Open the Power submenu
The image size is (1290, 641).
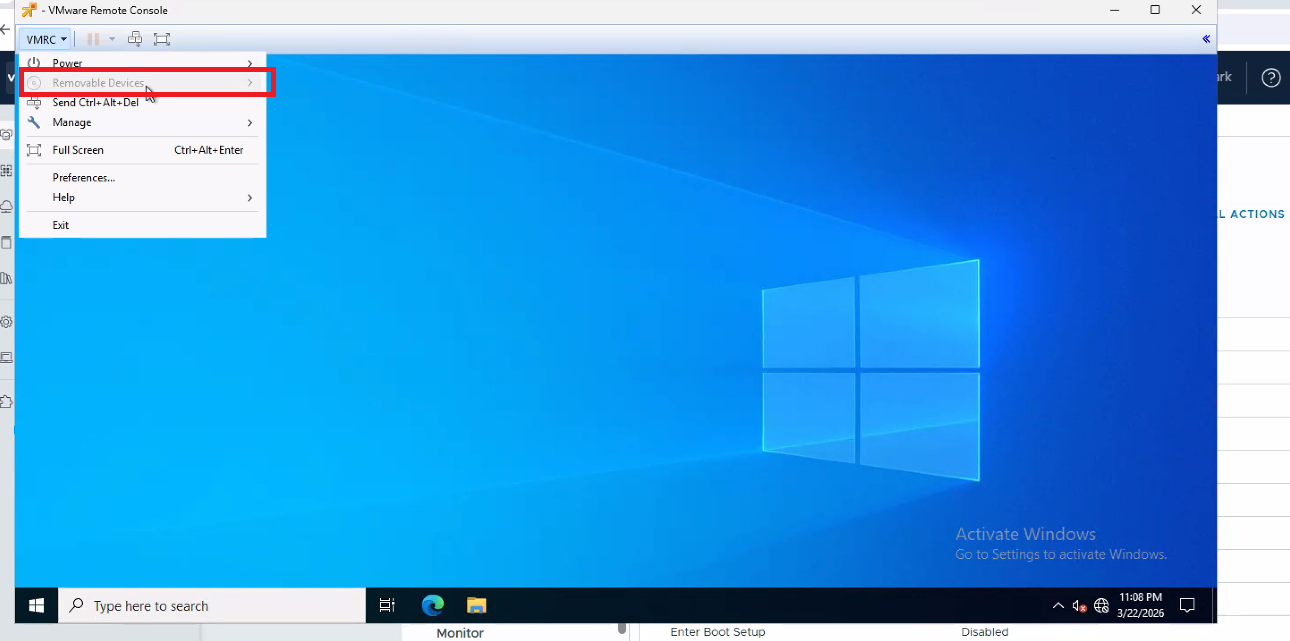click(141, 63)
